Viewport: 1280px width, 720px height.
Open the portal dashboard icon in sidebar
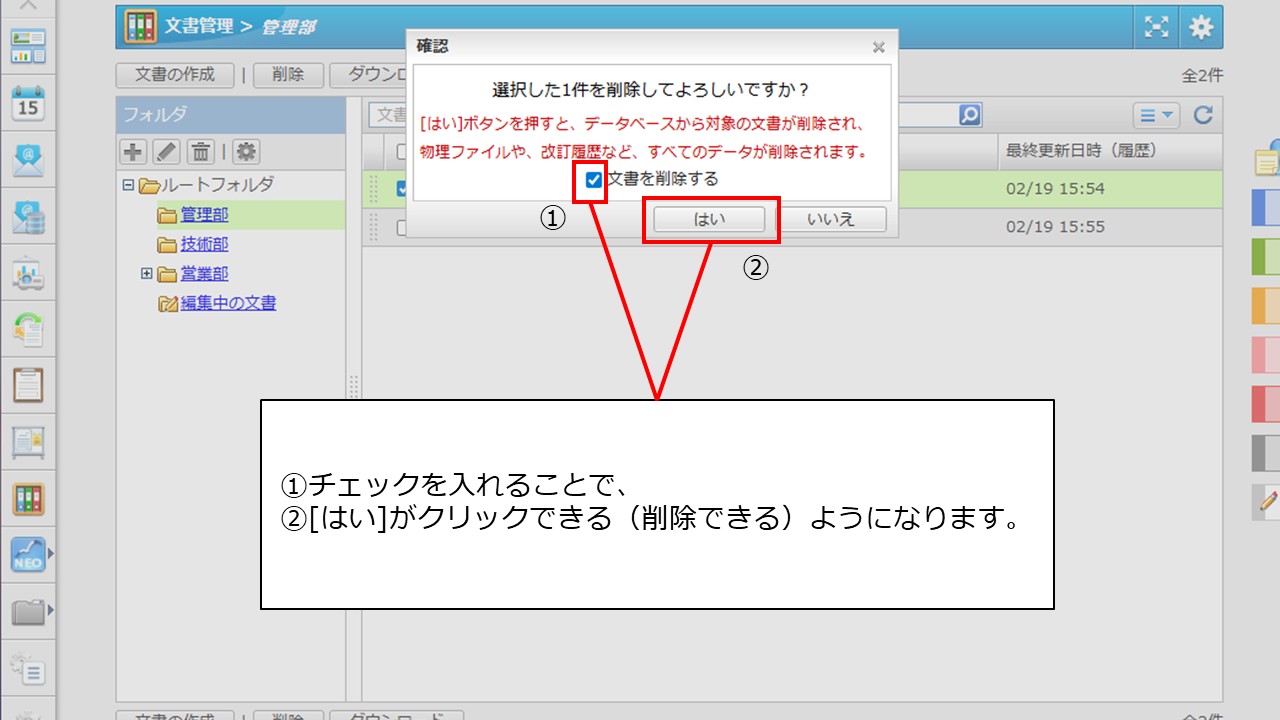[x=28, y=46]
